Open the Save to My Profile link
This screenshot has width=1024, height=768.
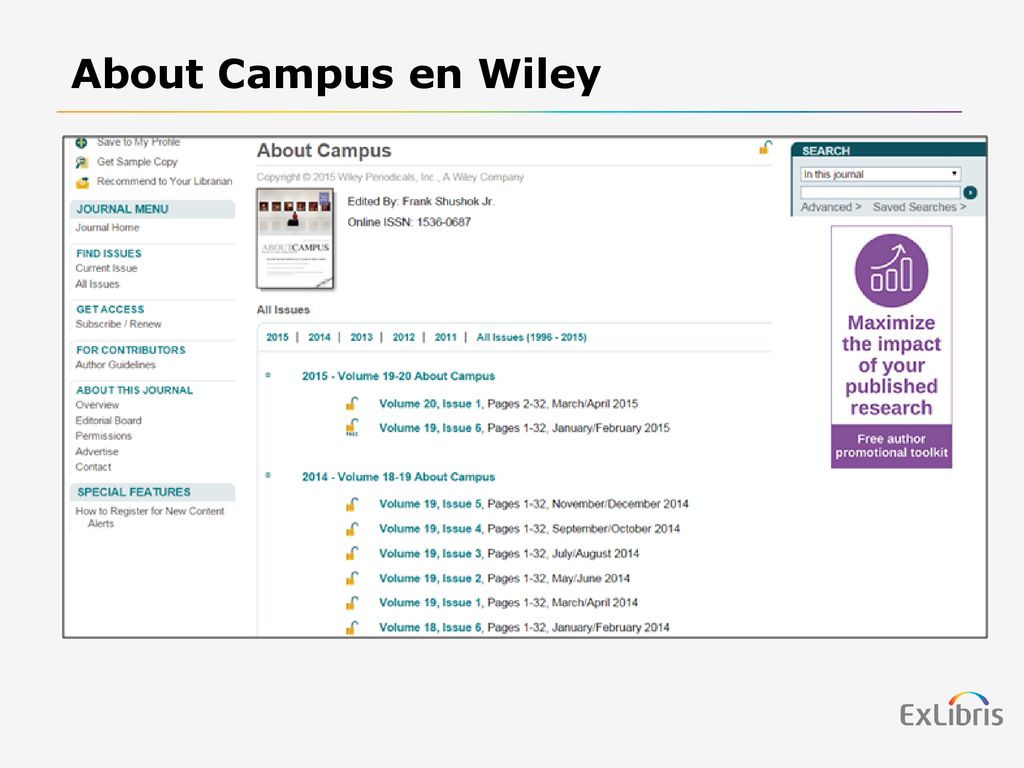(x=138, y=142)
